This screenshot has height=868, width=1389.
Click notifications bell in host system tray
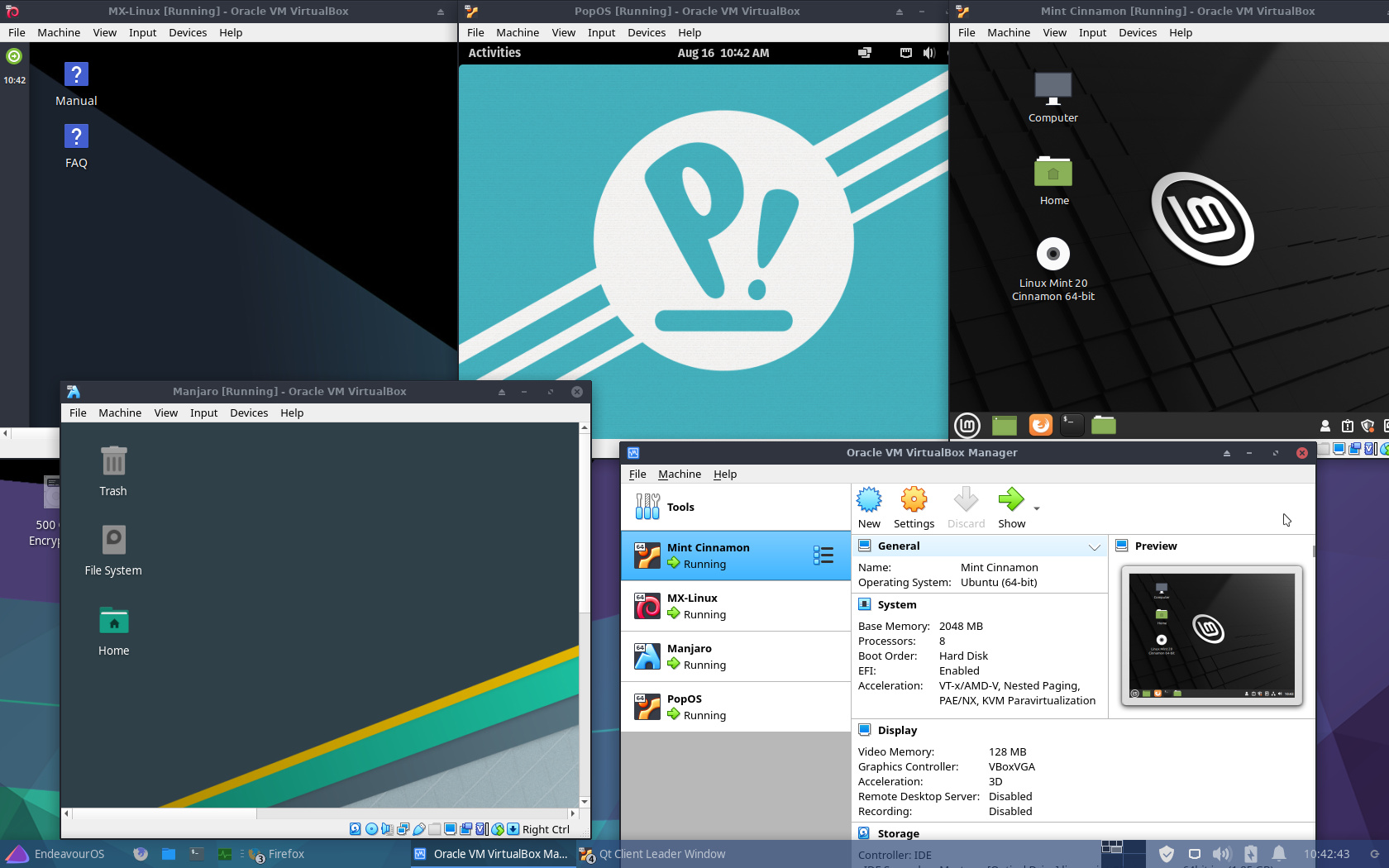[x=1278, y=854]
